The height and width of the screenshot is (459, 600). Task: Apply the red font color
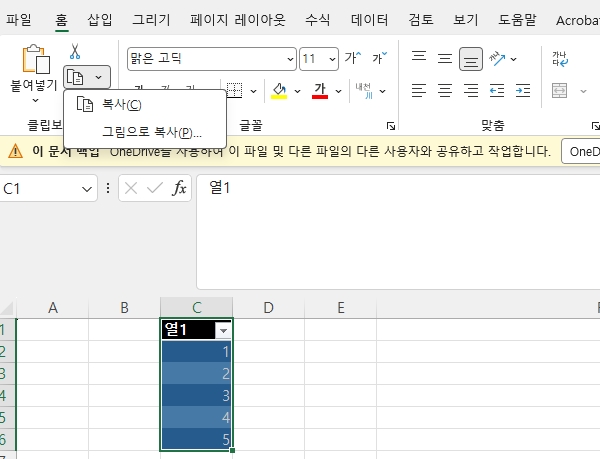coord(320,91)
